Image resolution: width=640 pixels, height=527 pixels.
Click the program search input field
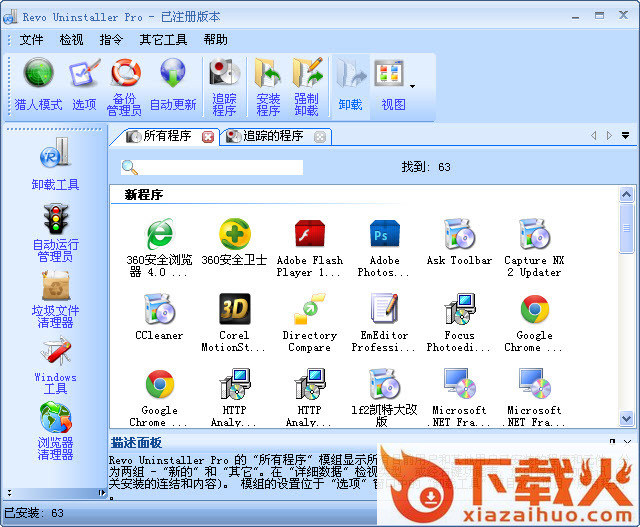[x=212, y=167]
